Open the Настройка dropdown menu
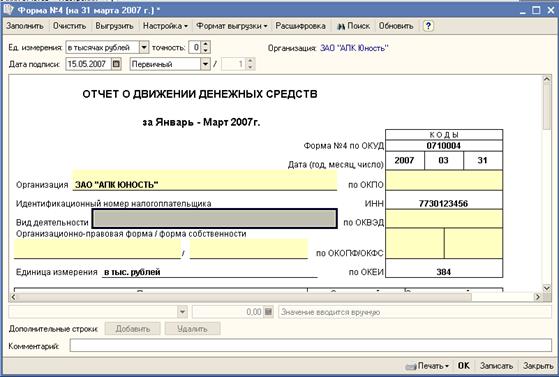Image resolution: width=559 pixels, height=377 pixels. [165, 26]
